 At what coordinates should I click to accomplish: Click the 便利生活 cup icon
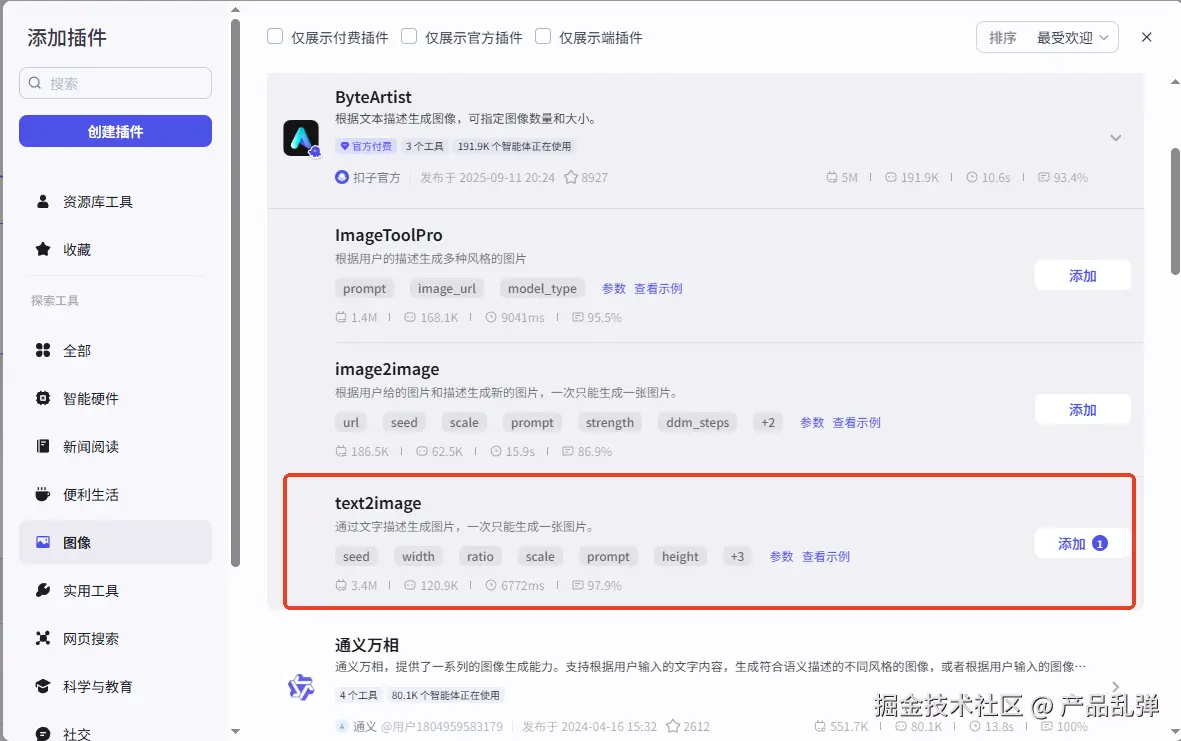pos(43,494)
